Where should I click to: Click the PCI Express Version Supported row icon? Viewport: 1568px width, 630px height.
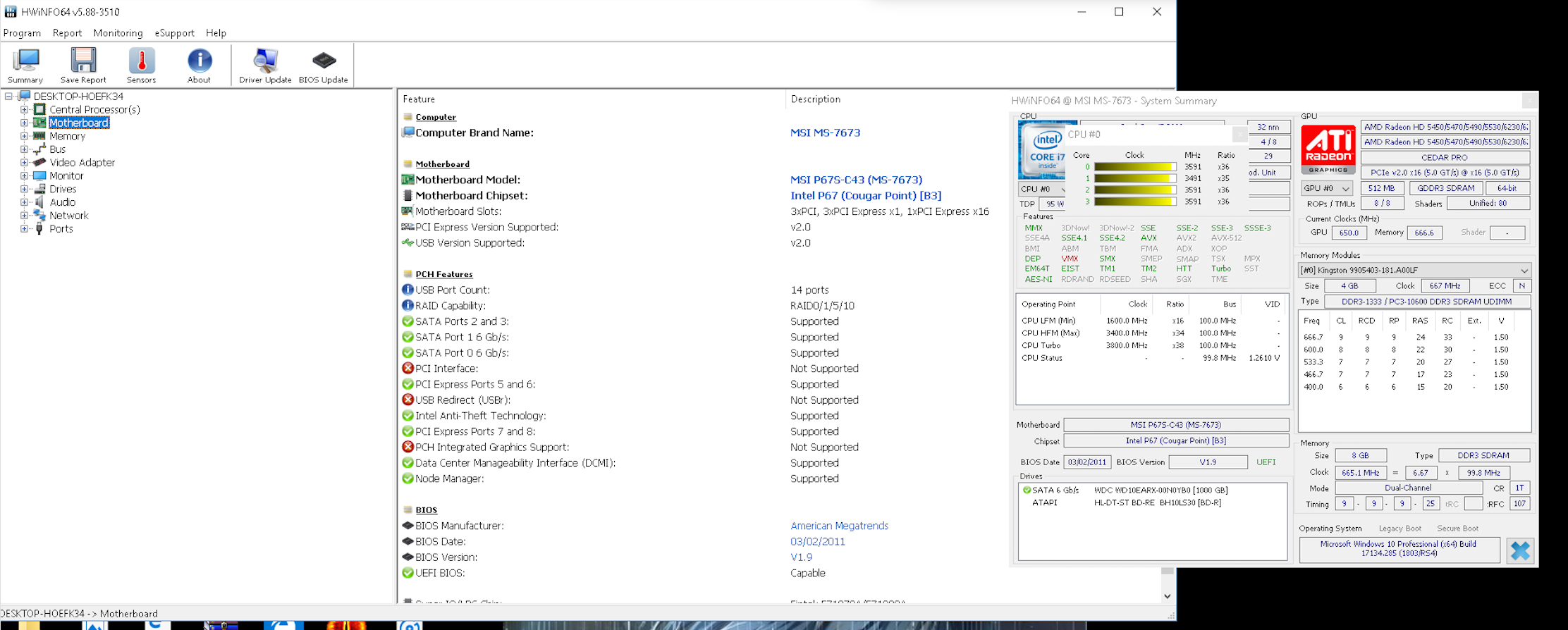(408, 227)
